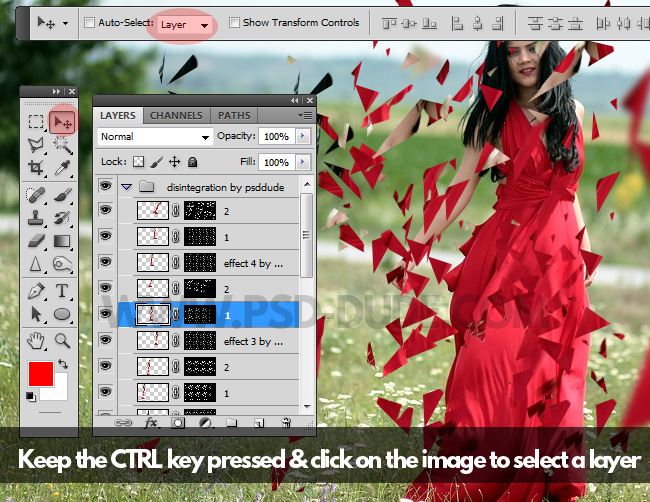Select the Healing Brush tool

36,195
